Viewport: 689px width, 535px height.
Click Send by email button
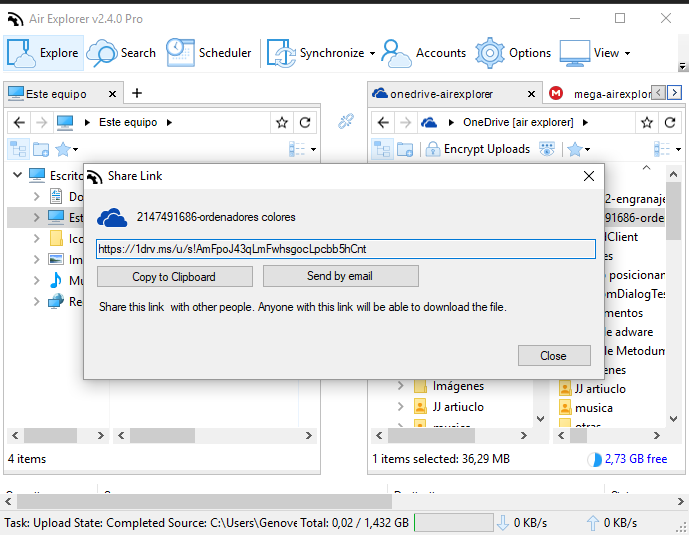coord(341,276)
